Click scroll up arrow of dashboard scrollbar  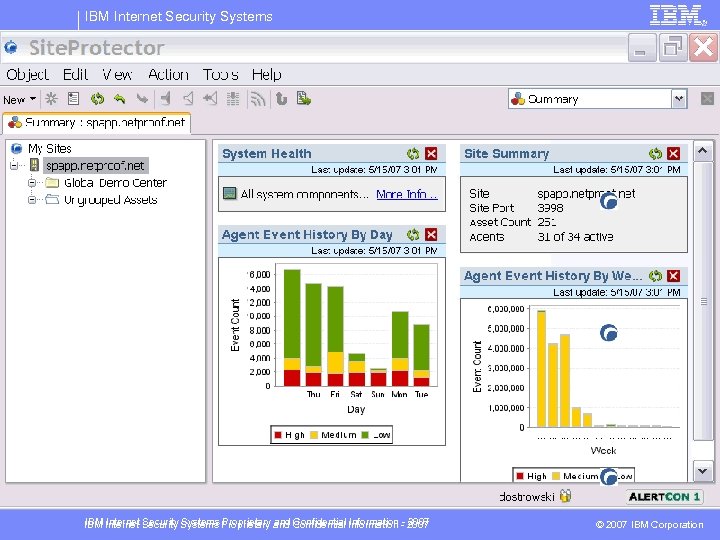[x=703, y=151]
